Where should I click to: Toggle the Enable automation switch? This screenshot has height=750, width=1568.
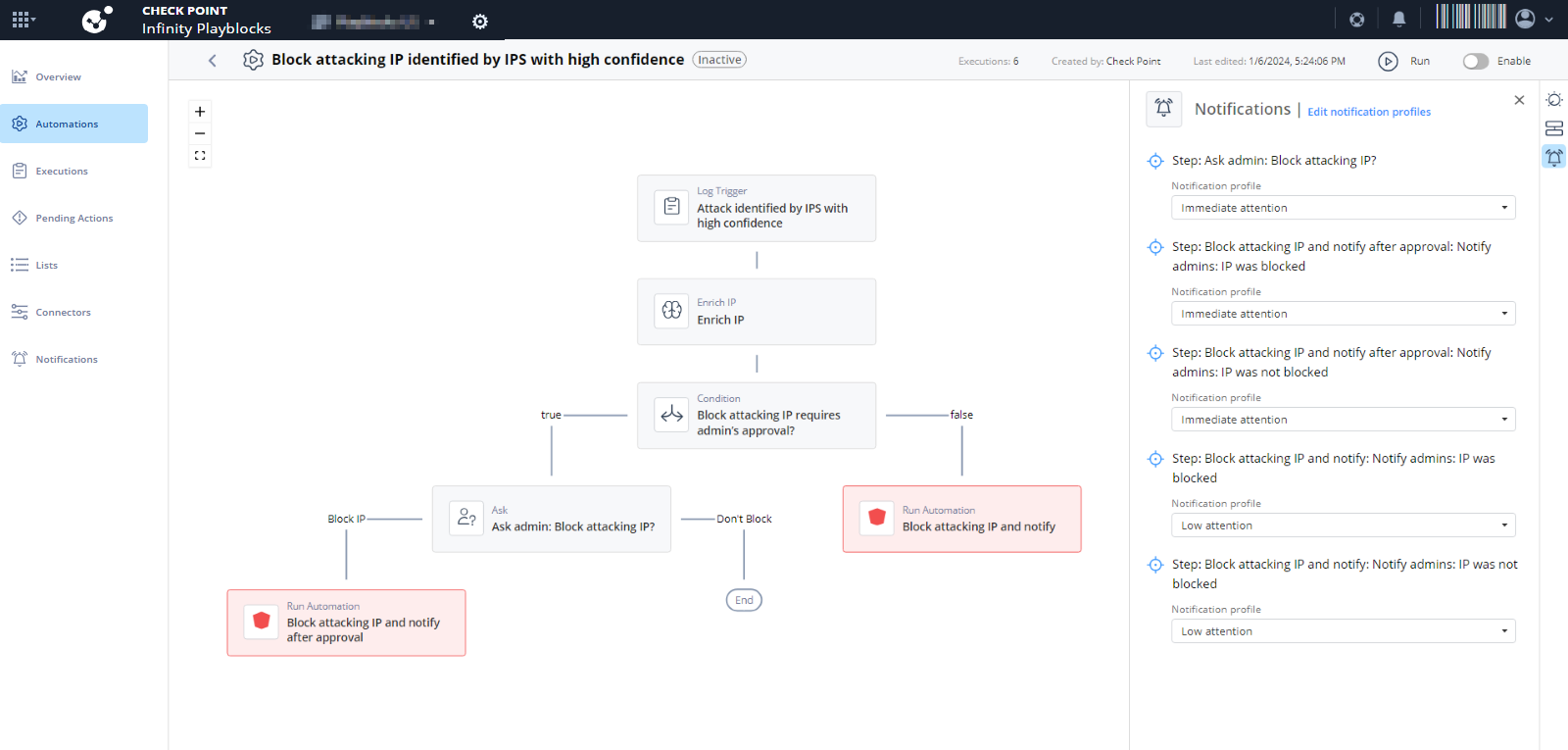pos(1476,61)
